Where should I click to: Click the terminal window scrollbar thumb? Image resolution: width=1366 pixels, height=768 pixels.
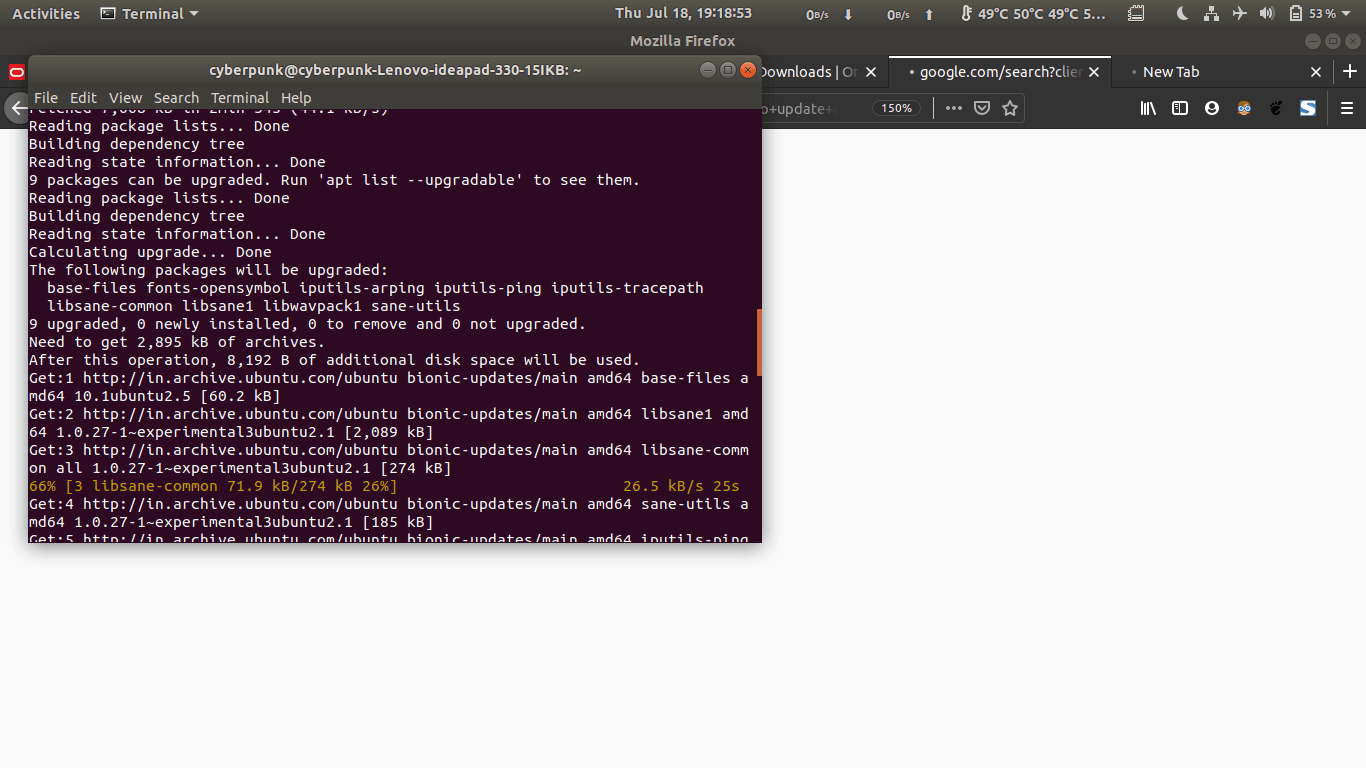pos(759,342)
